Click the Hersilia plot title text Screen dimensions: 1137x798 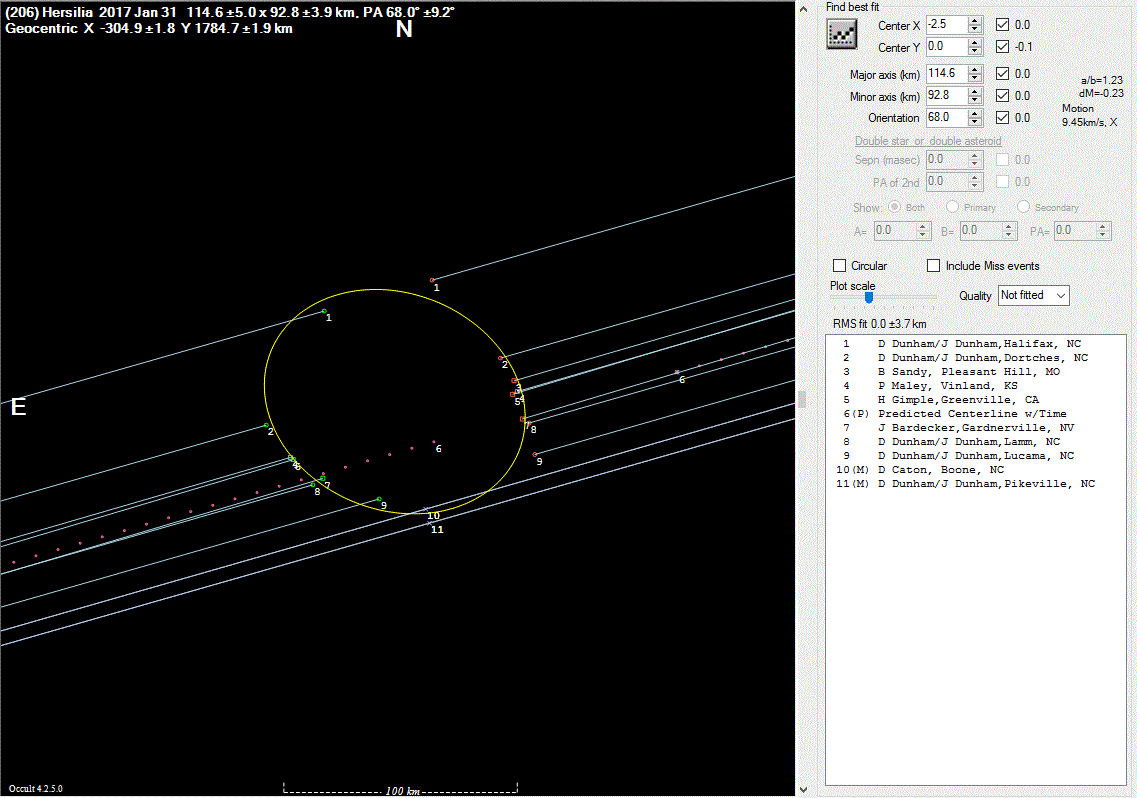pyautogui.click(x=230, y=12)
